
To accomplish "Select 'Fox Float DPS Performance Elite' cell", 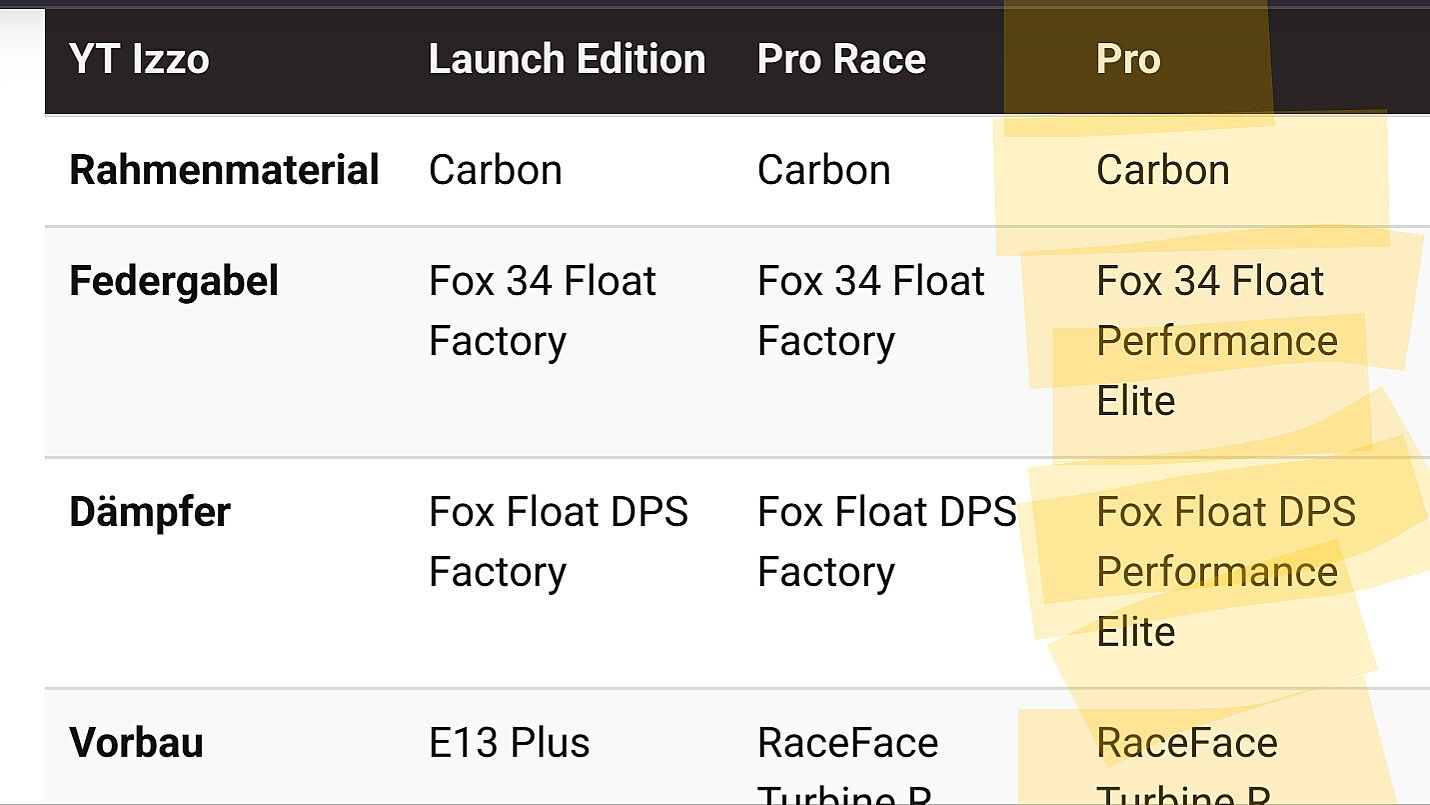I will point(1226,571).
